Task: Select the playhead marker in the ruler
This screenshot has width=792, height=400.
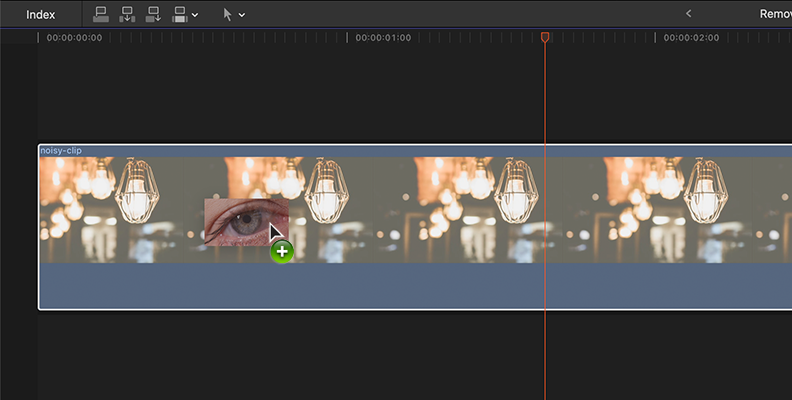Action: 545,37
